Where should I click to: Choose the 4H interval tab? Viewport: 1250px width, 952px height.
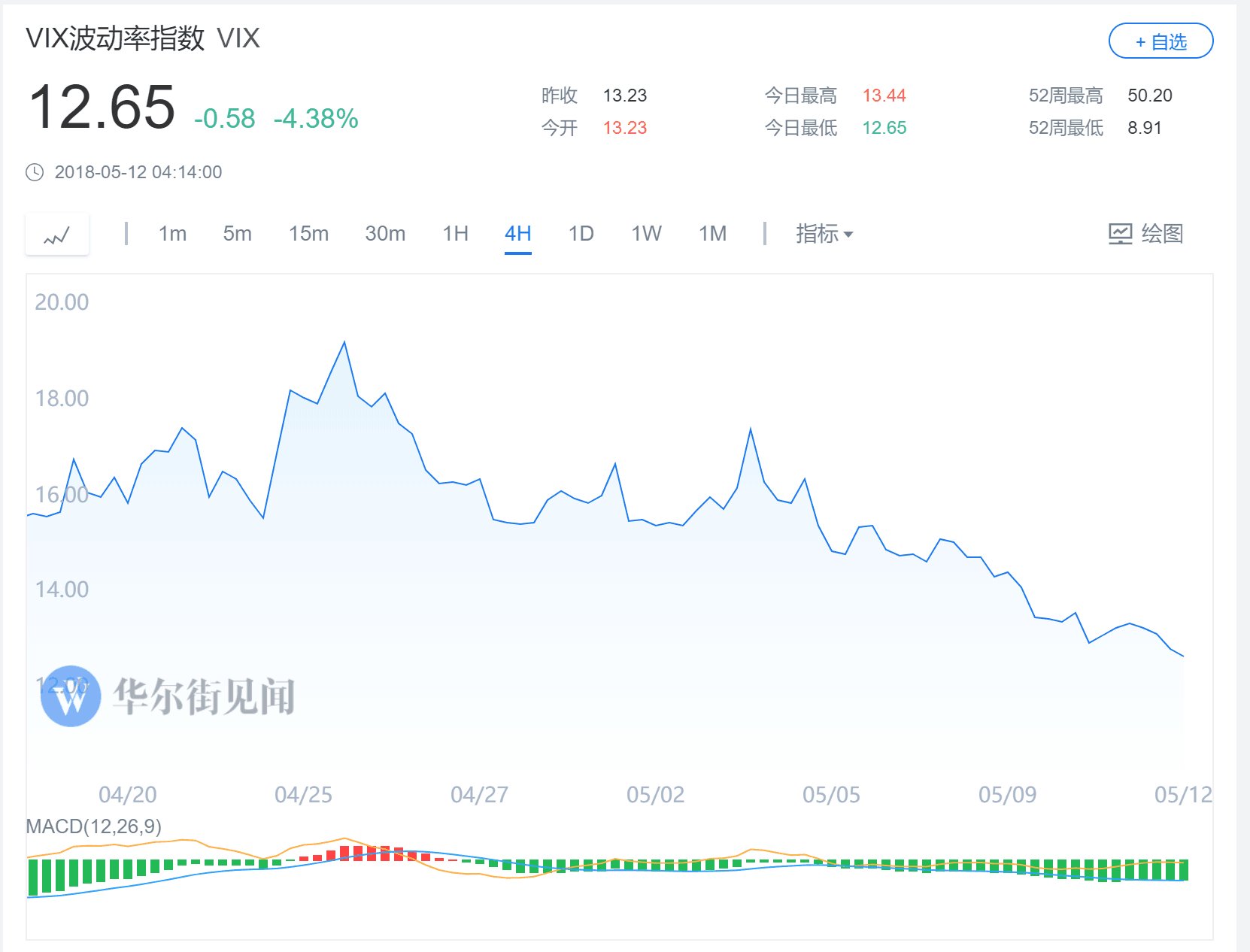click(x=517, y=234)
